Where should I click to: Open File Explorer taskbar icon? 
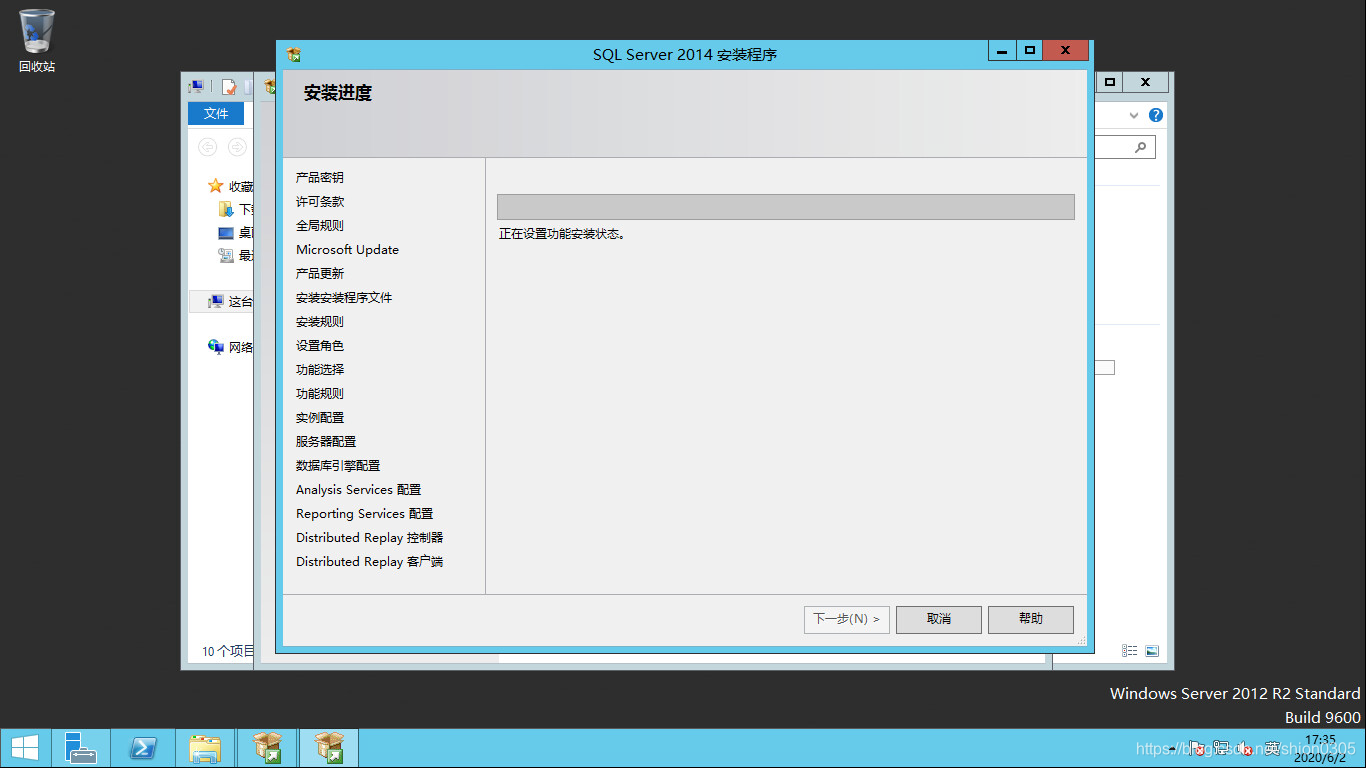coord(205,748)
